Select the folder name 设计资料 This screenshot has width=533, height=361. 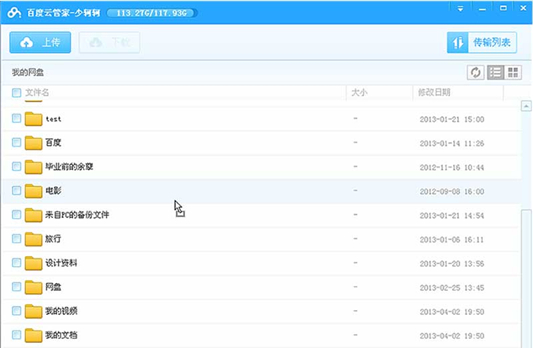61,263
